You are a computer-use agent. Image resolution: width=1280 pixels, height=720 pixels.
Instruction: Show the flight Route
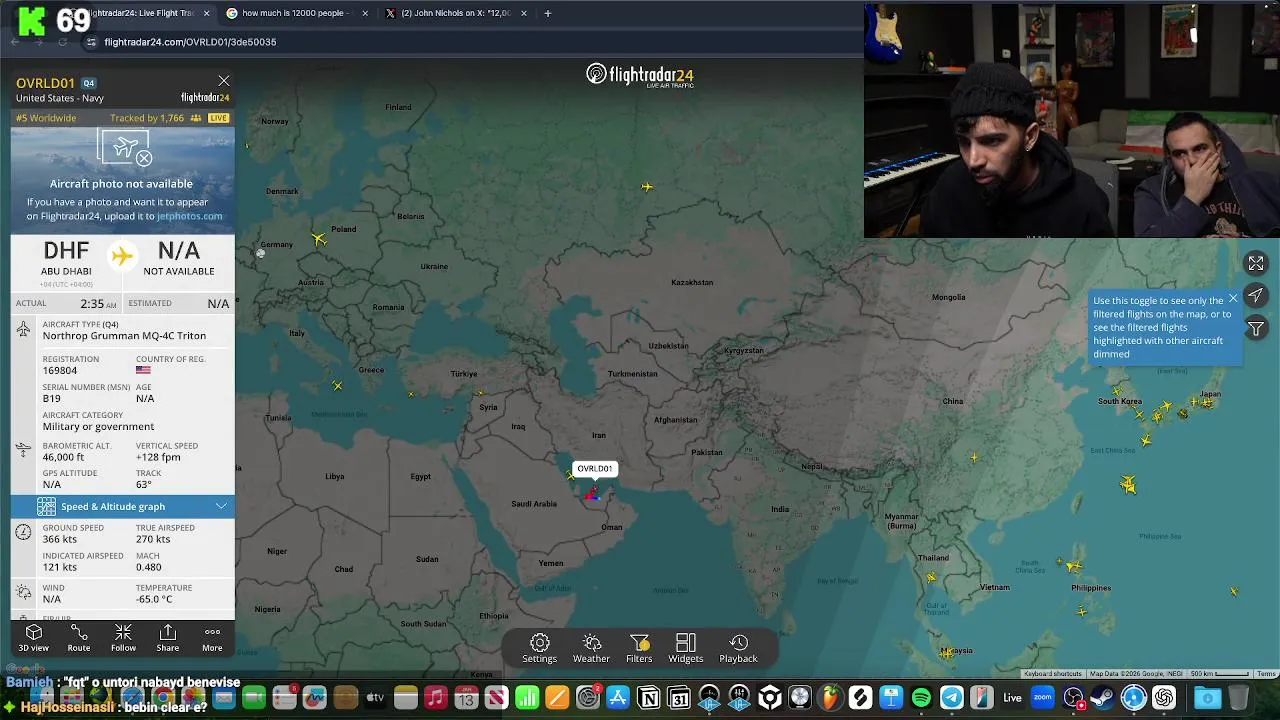[79, 638]
